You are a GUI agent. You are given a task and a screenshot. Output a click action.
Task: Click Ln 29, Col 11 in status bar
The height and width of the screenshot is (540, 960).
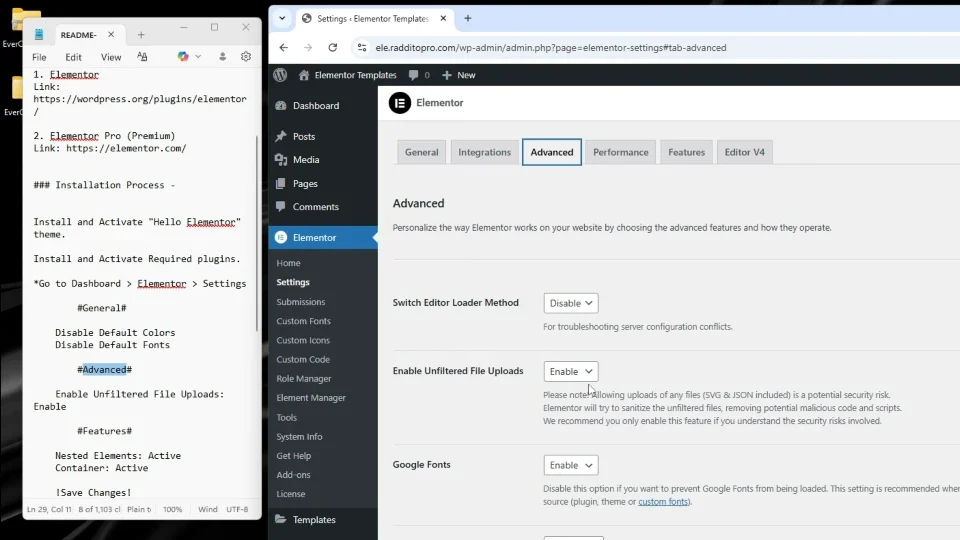49,509
